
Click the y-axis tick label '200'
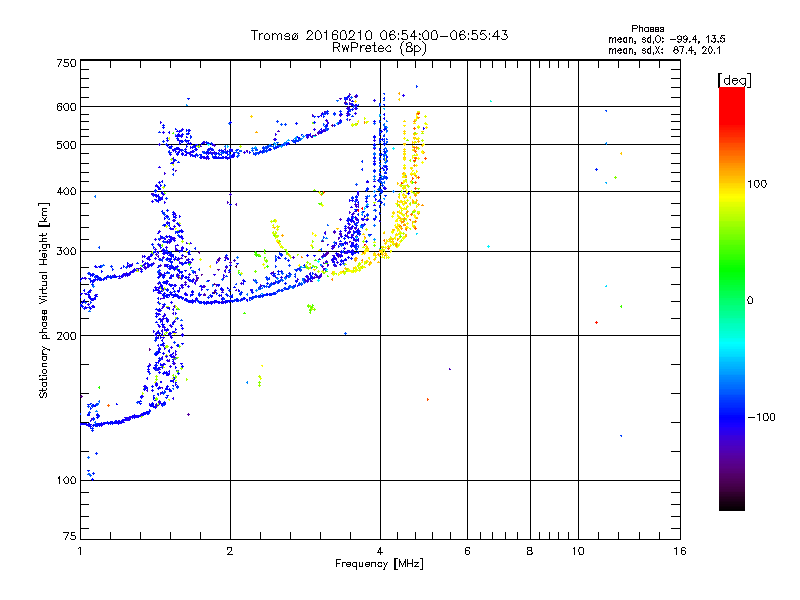(66, 336)
